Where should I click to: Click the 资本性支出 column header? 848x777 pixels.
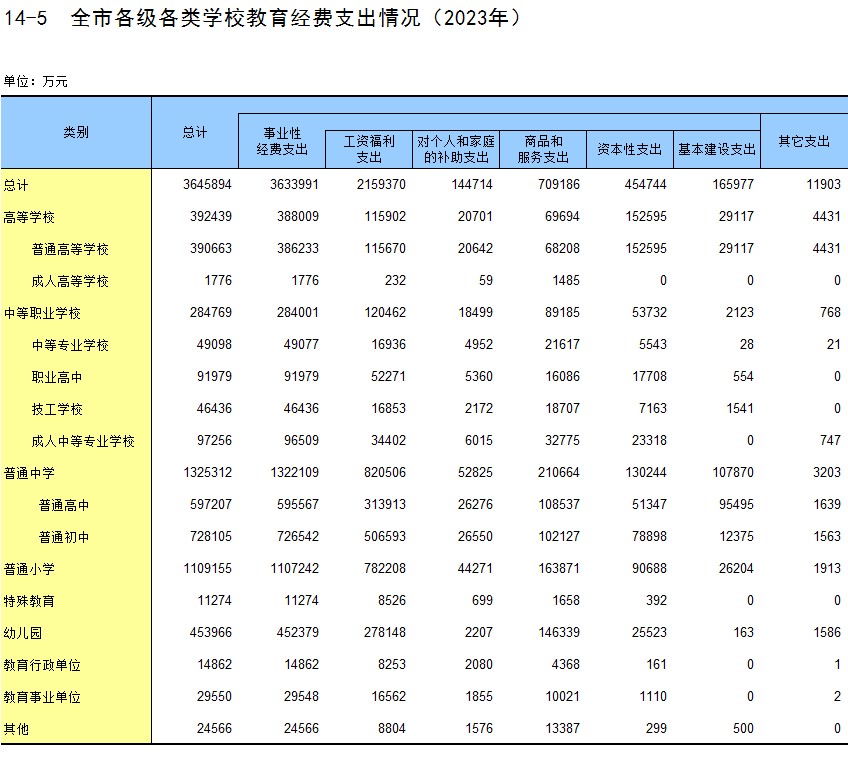pos(630,149)
